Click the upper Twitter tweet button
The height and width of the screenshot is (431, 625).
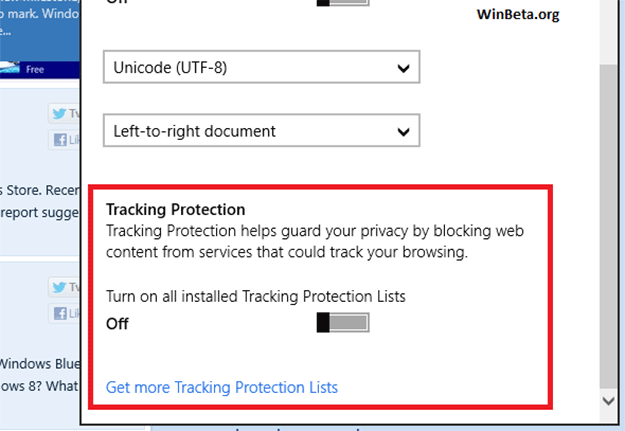click(65, 114)
